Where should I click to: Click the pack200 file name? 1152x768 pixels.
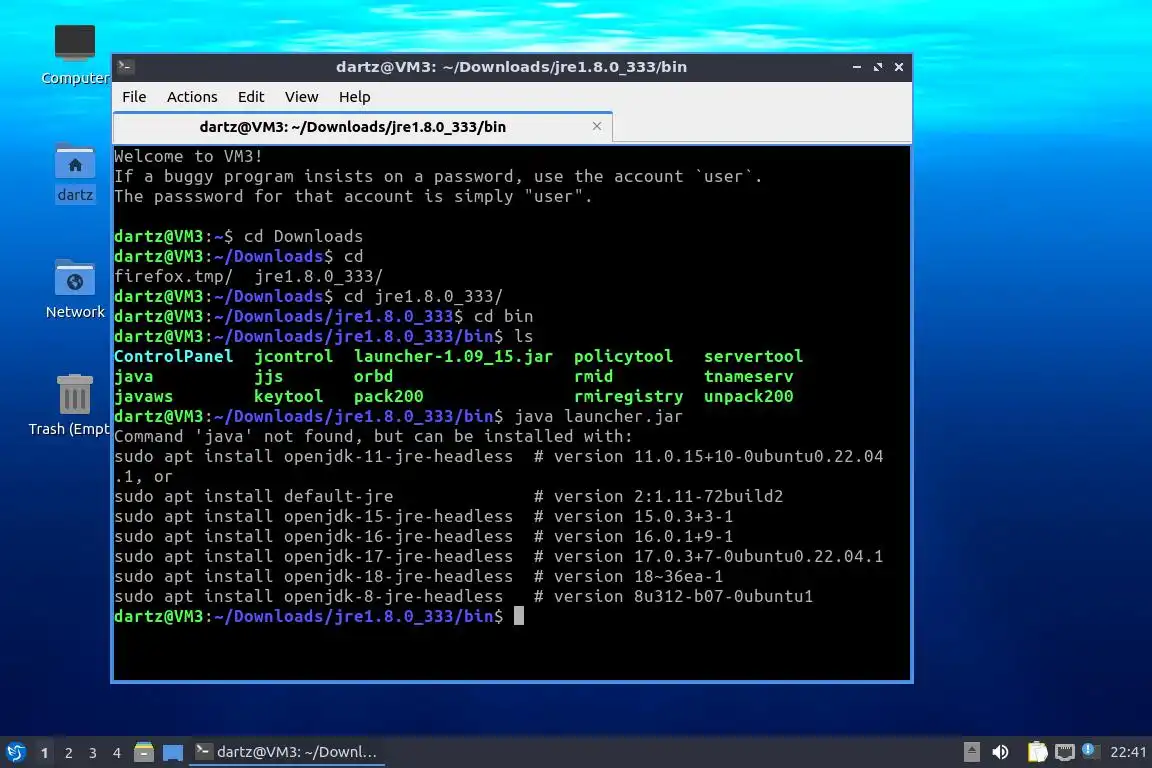389,396
